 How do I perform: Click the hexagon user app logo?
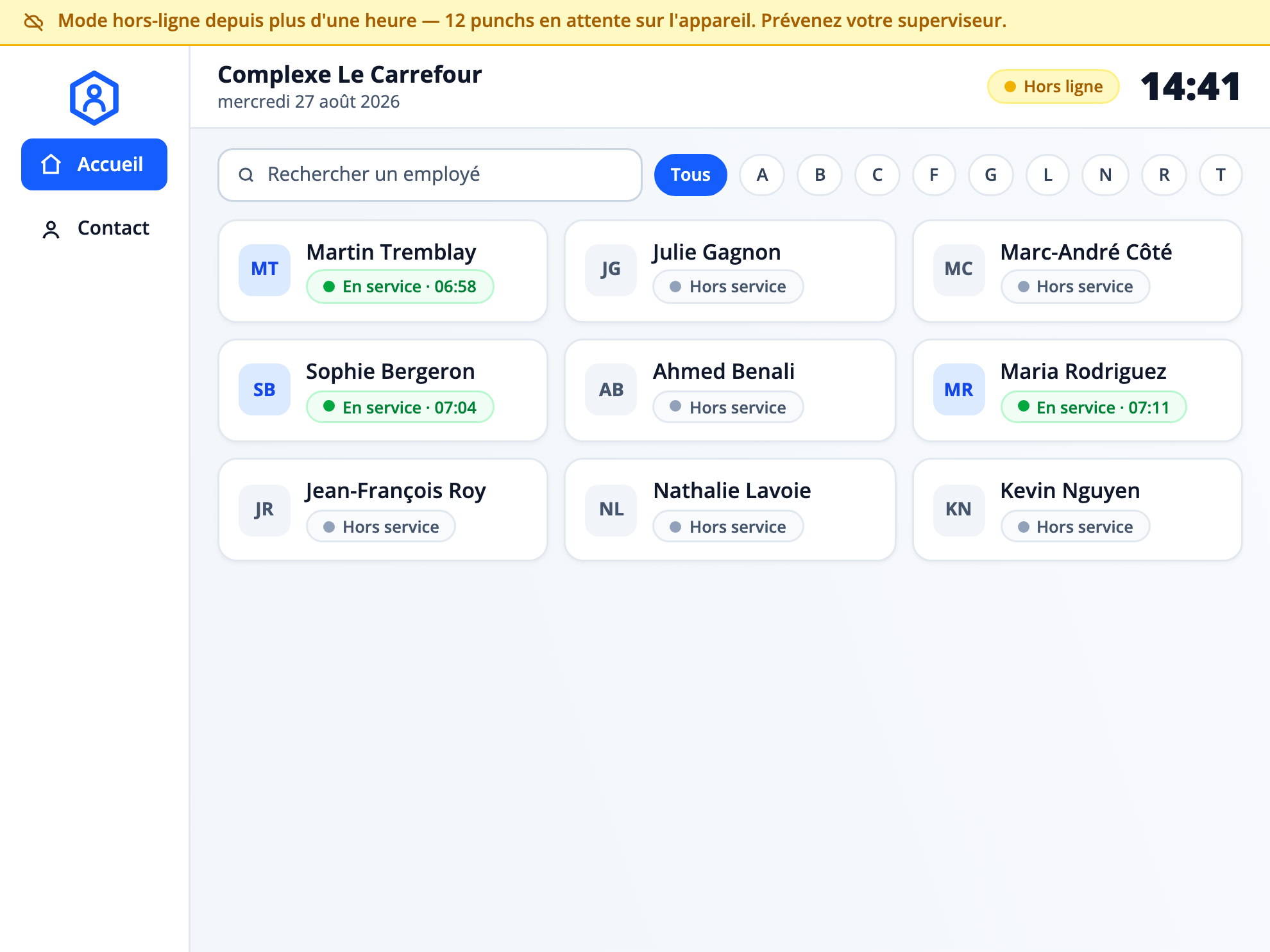click(94, 98)
